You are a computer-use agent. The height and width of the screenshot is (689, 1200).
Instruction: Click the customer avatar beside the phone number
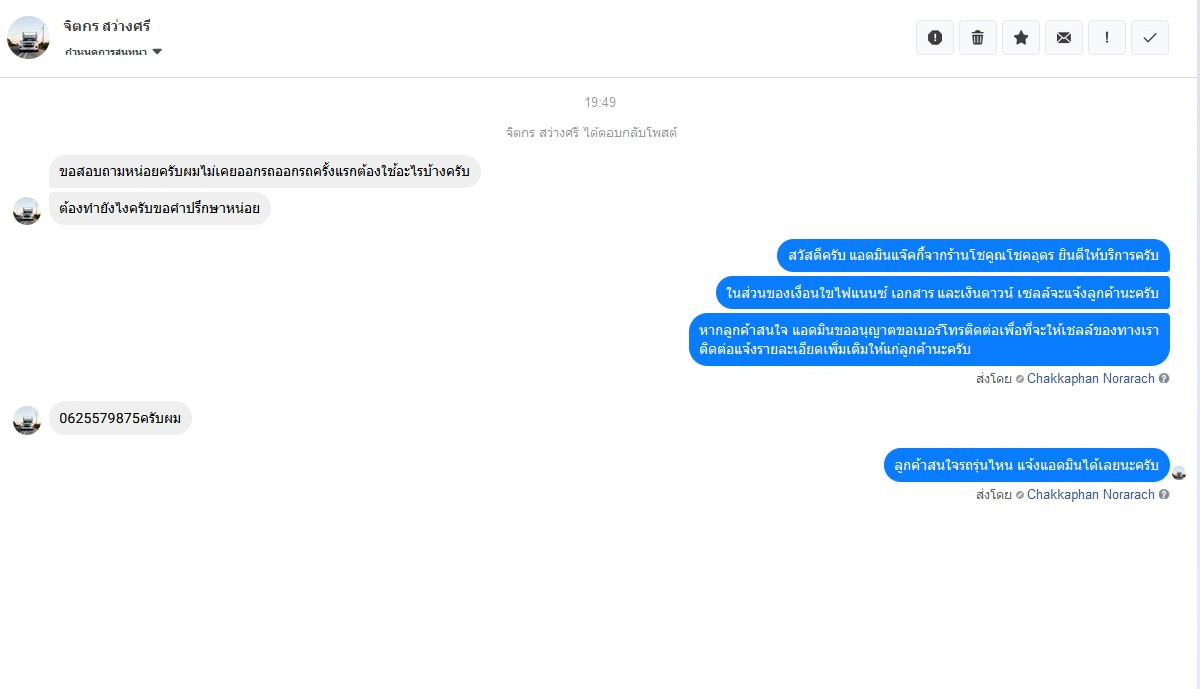27,420
